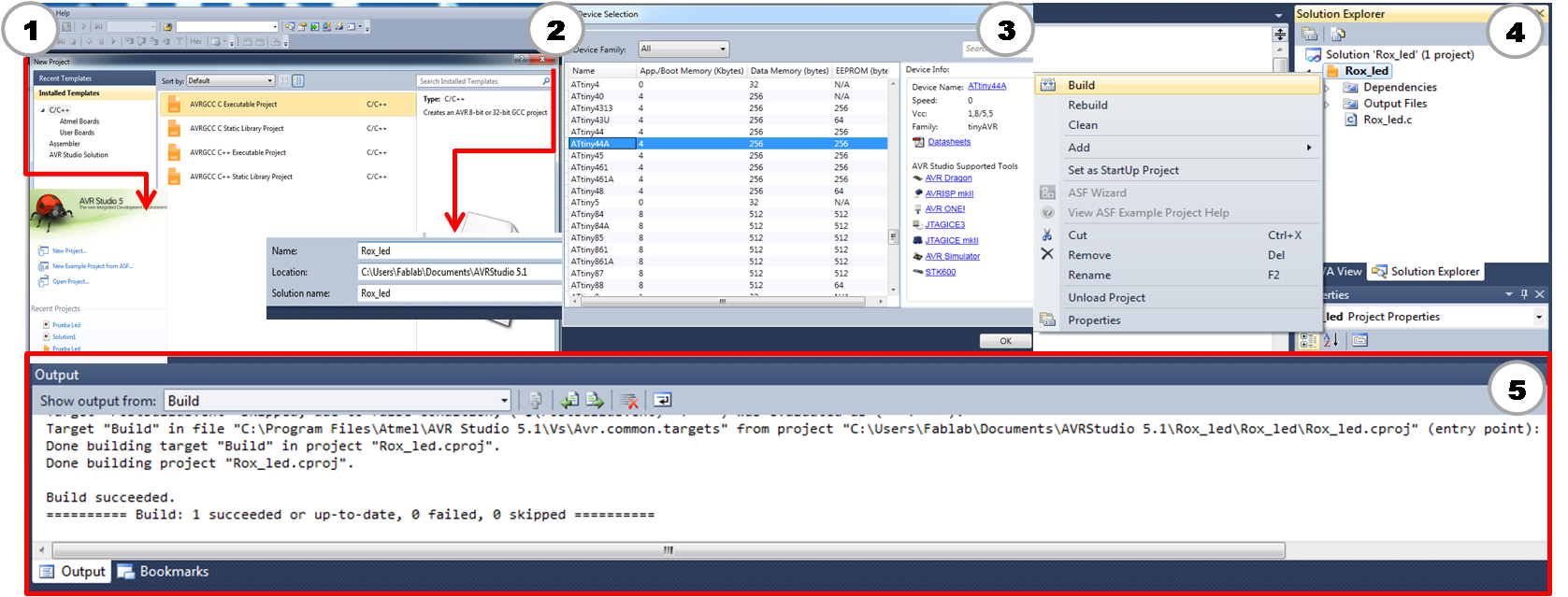The height and width of the screenshot is (597, 1568).
Task: Click the Build icon in the context menu
Action: click(x=1048, y=85)
